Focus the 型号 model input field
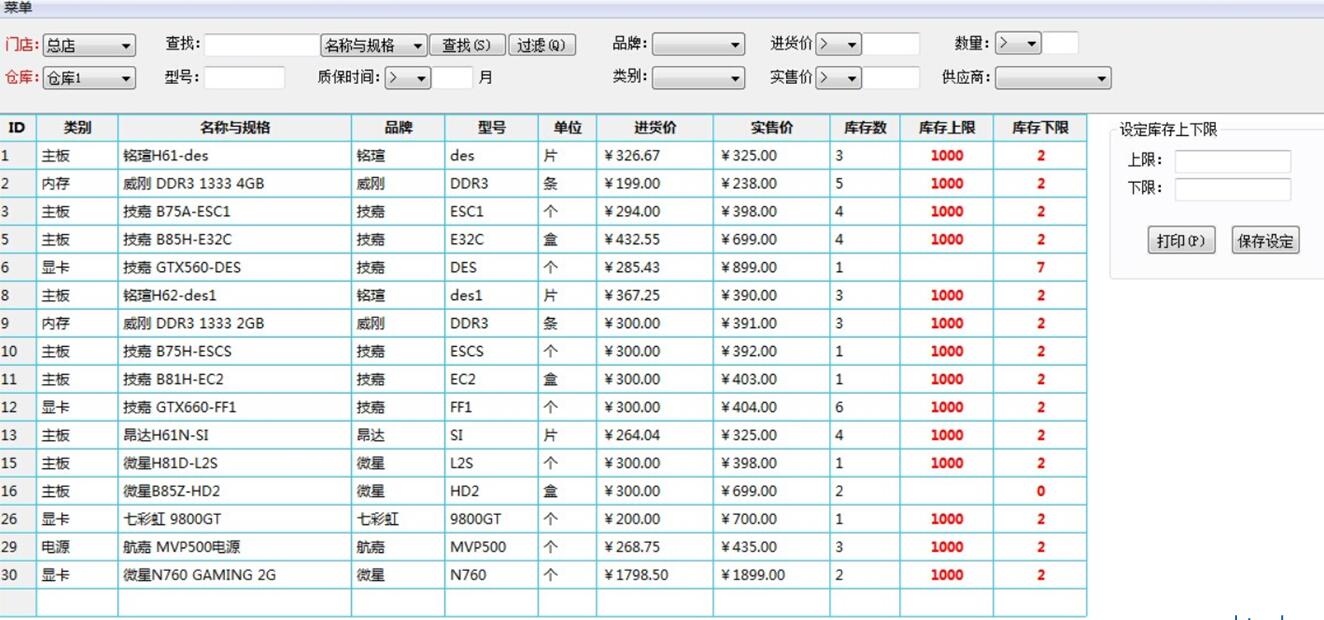This screenshot has width=1324, height=620. (x=244, y=78)
